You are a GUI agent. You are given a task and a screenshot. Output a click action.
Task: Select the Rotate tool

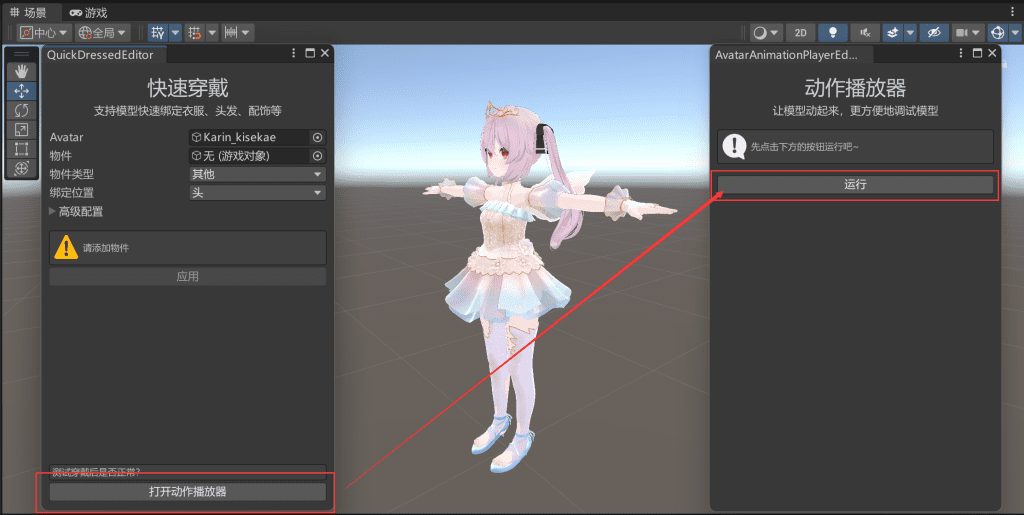pos(21,110)
